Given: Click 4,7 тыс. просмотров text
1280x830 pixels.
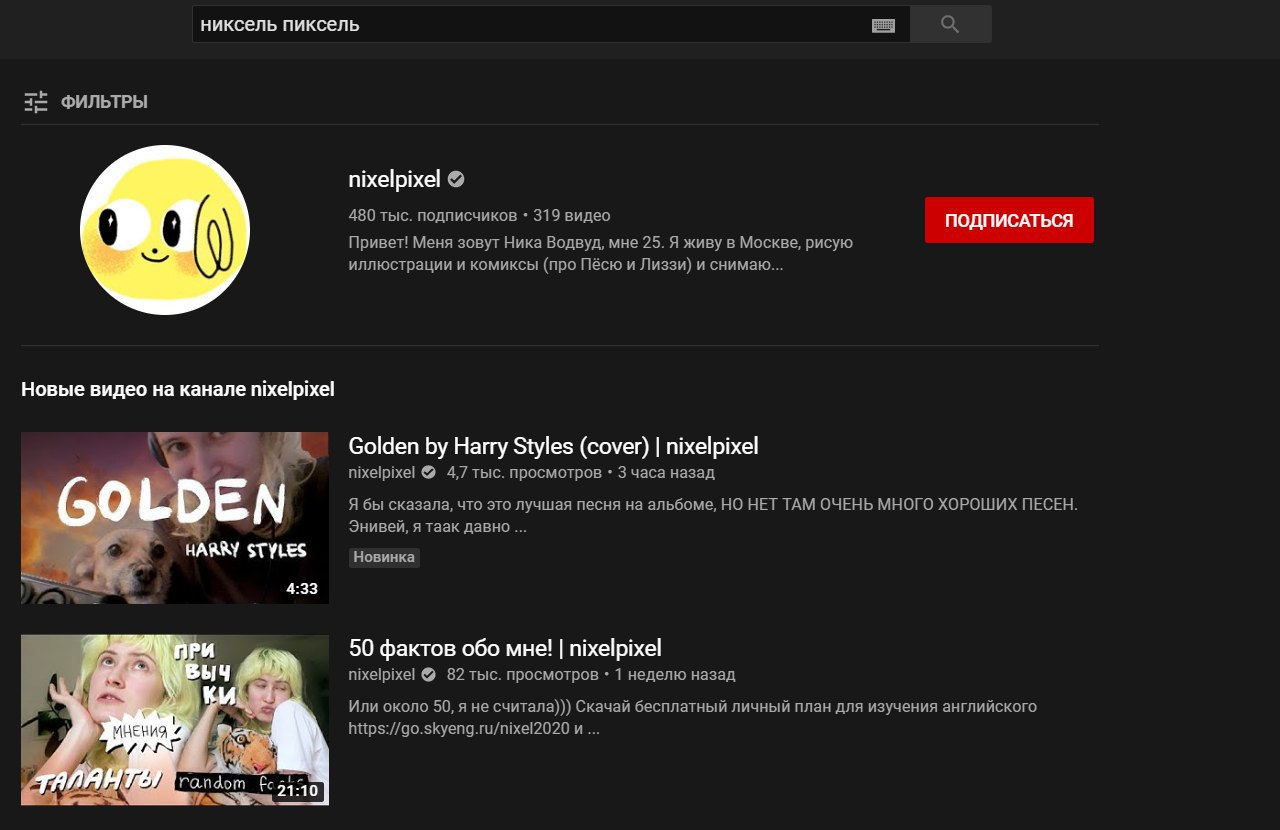Looking at the screenshot, I should pyautogui.click(x=524, y=472).
